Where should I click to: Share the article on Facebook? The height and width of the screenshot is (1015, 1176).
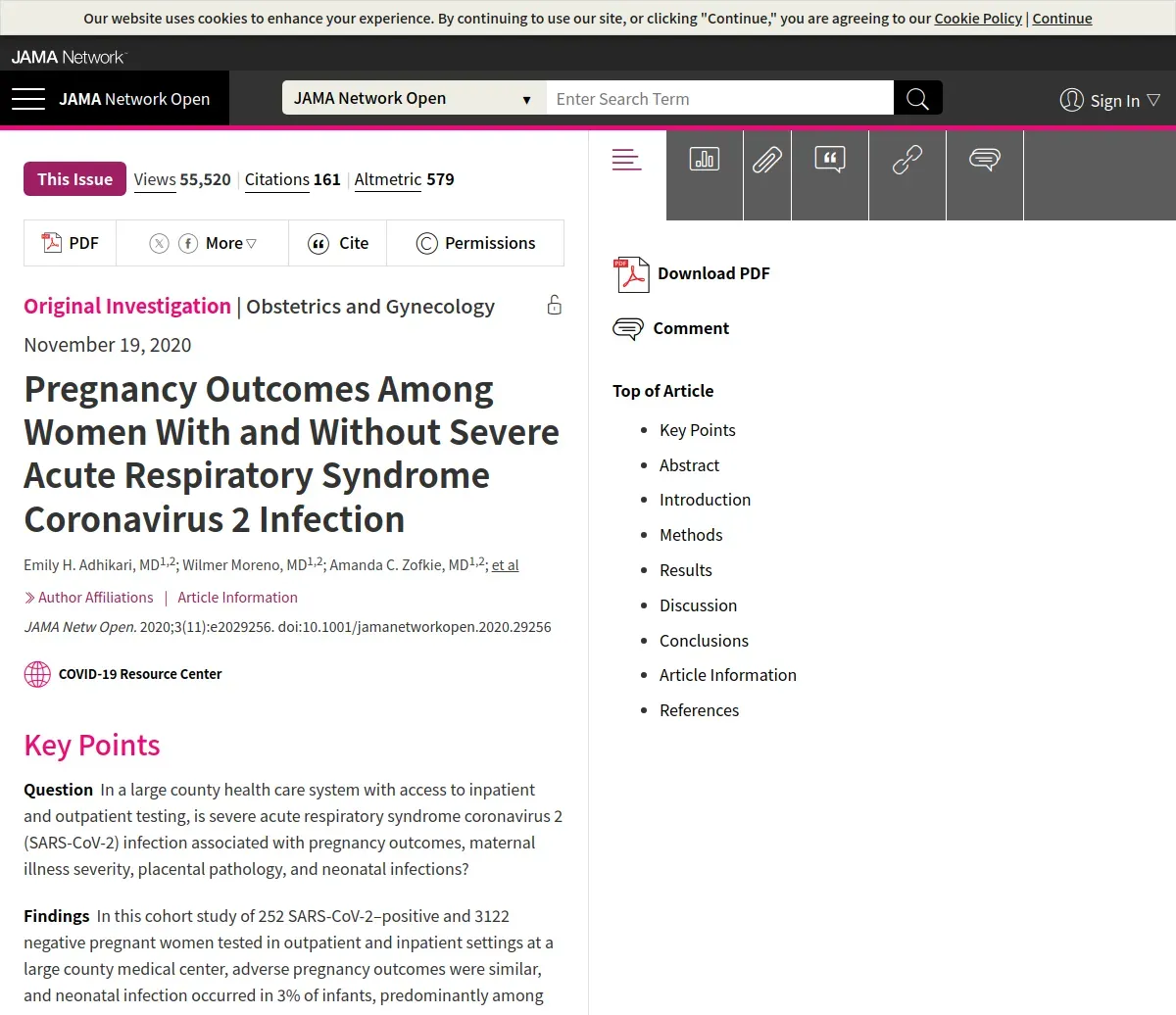[x=188, y=244]
